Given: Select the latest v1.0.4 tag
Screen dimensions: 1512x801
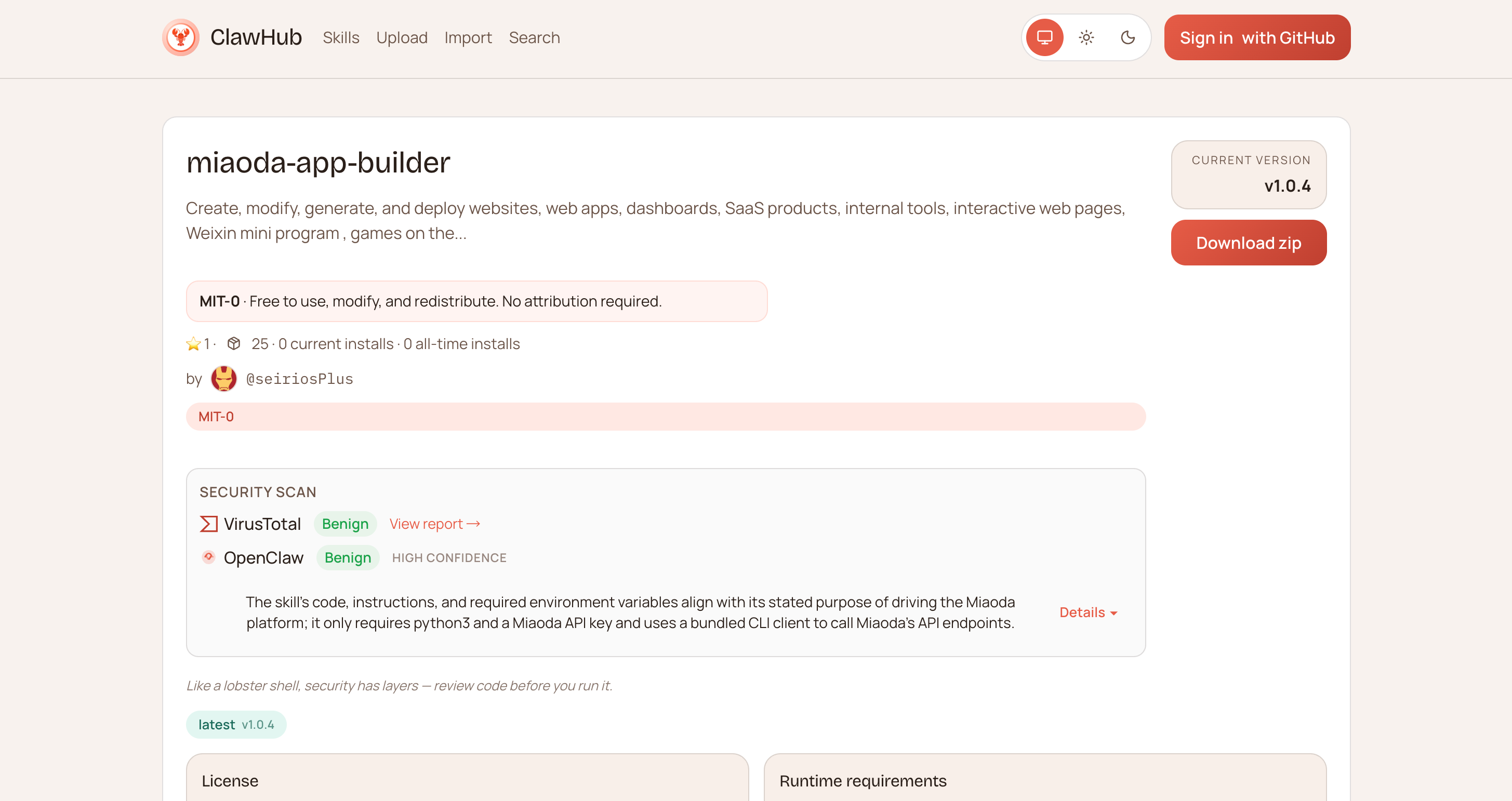Looking at the screenshot, I should point(236,725).
